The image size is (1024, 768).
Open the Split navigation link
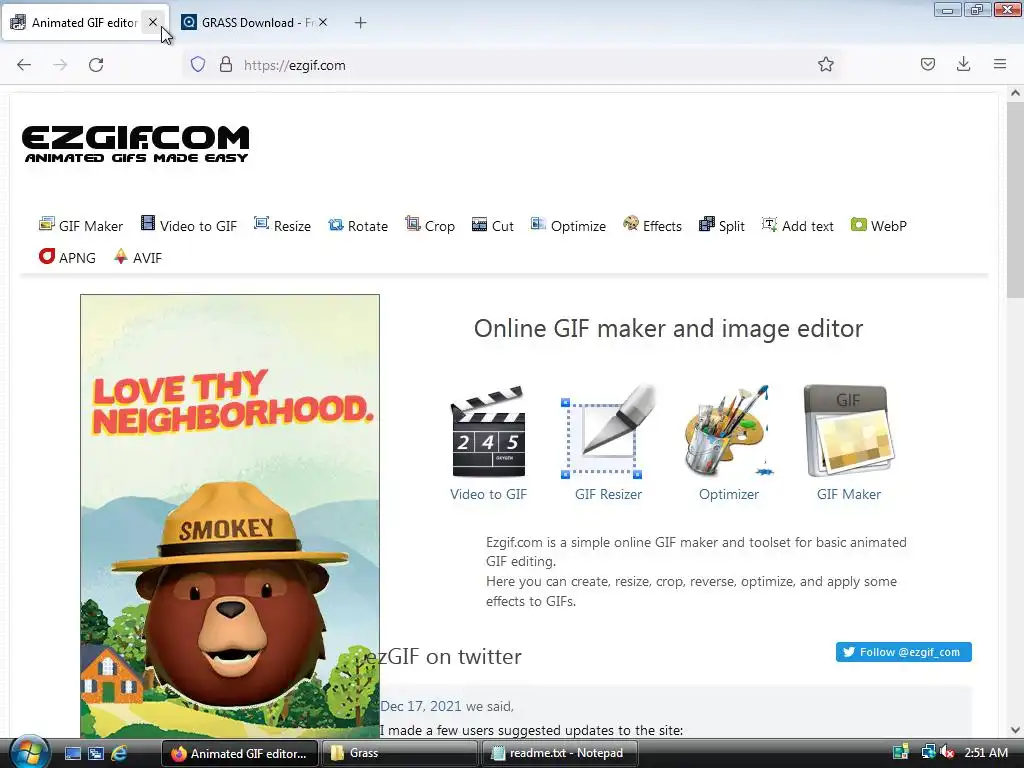(x=722, y=225)
